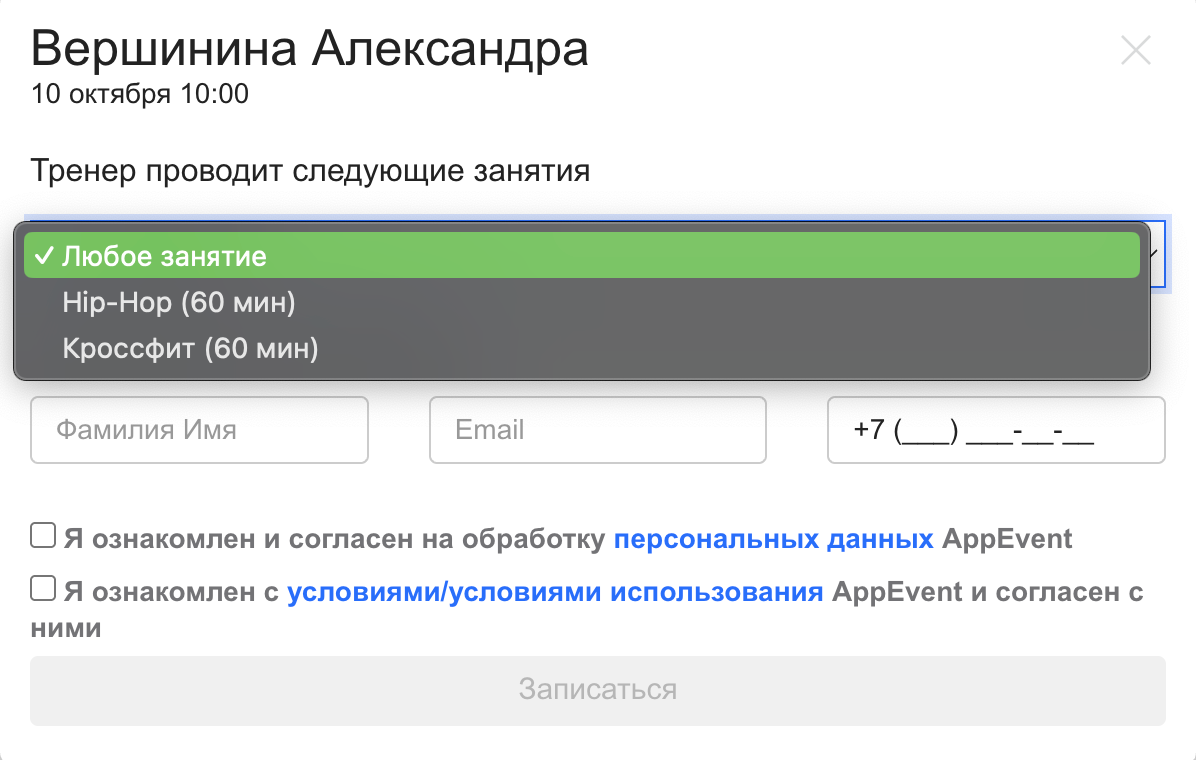Viewport: 1196px width, 760px height.
Task: Click the Вершинина Александра trainer heading
Action: coord(310,49)
